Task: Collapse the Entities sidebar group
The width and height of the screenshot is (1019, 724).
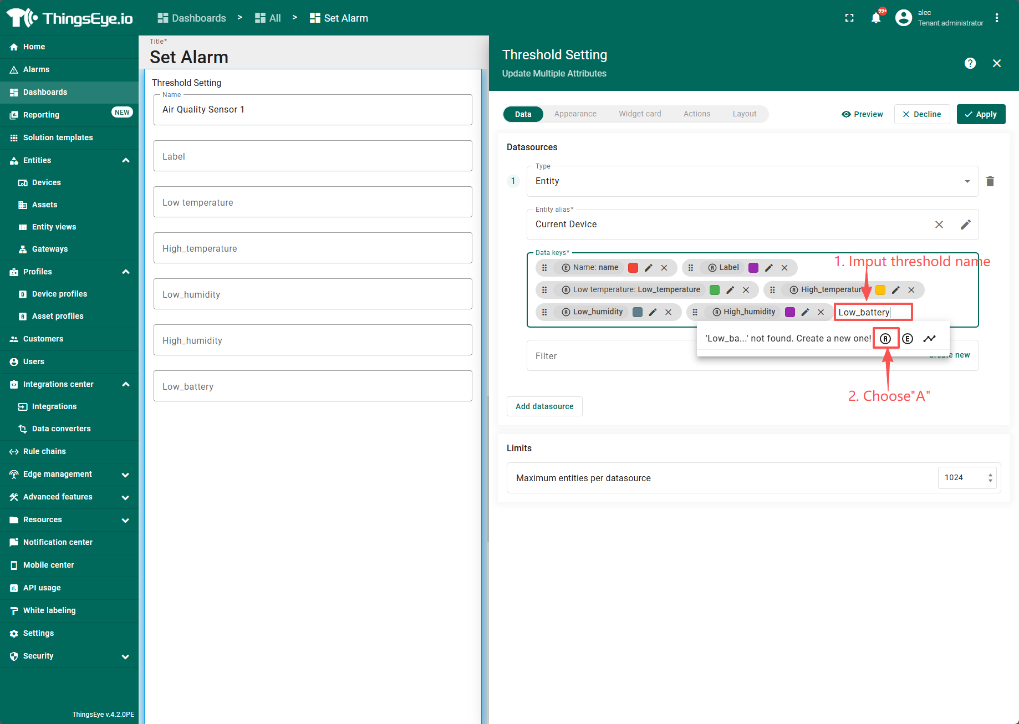Action: point(125,160)
